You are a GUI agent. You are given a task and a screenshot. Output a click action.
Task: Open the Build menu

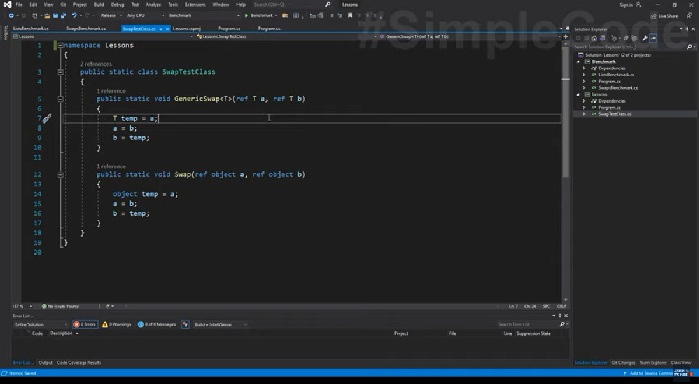pos(99,4)
